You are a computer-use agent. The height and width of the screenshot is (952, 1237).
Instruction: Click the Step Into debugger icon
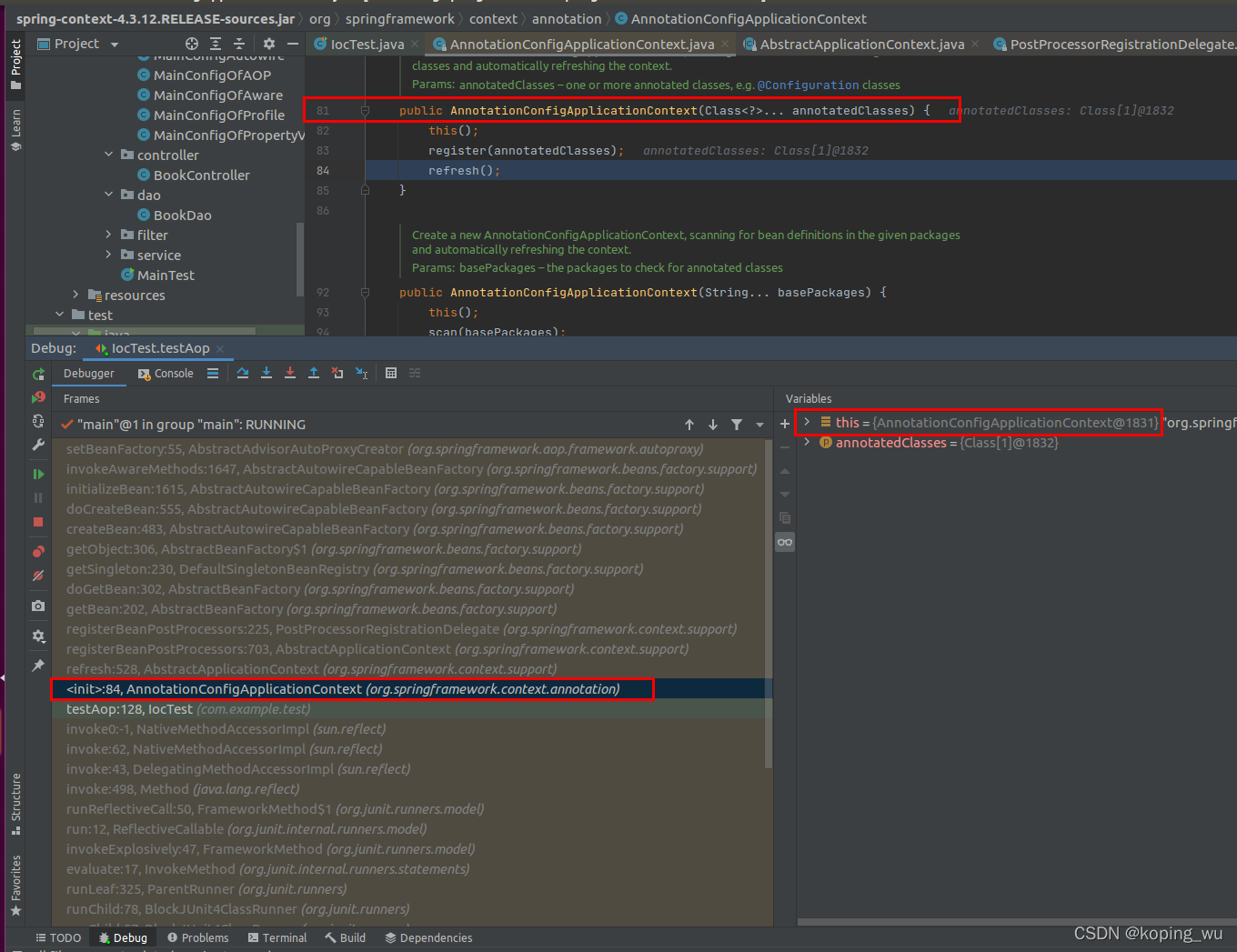267,373
